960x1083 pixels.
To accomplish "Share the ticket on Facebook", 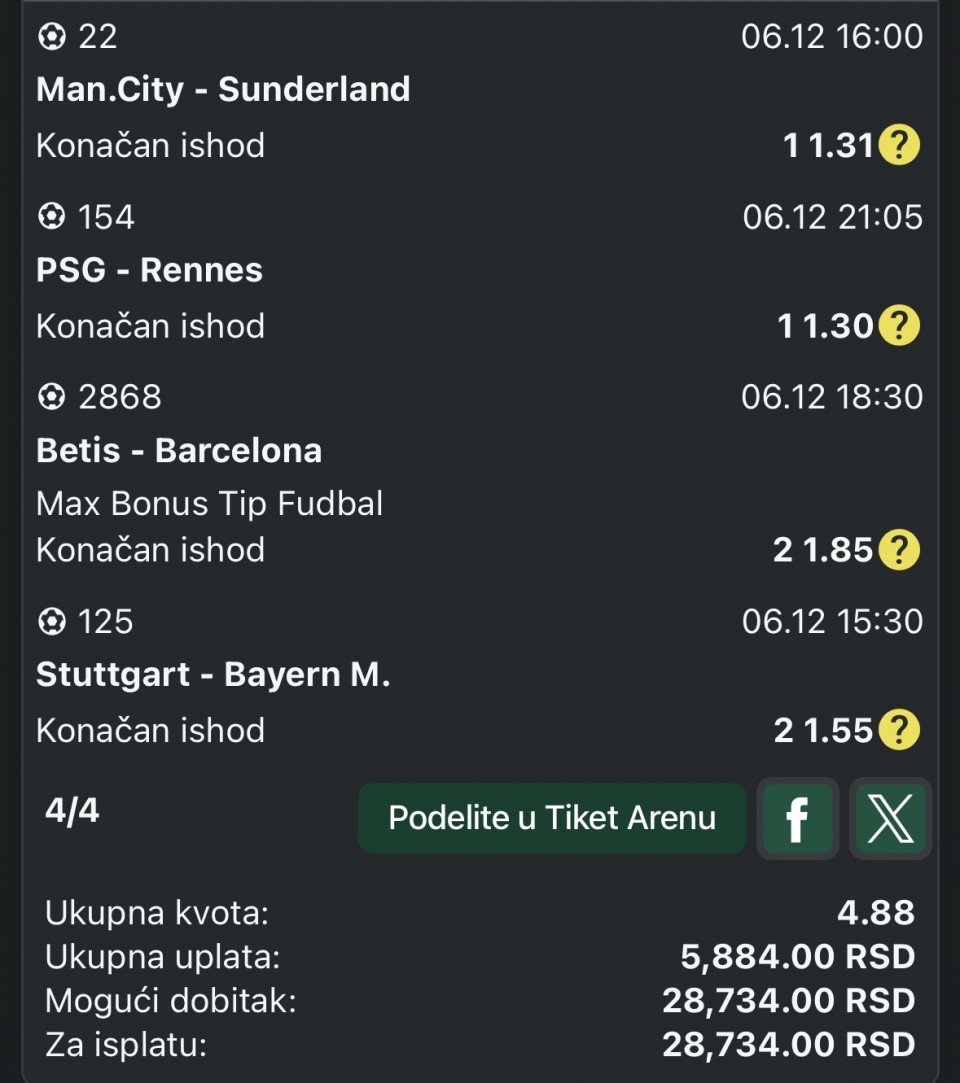I will tap(797, 819).
